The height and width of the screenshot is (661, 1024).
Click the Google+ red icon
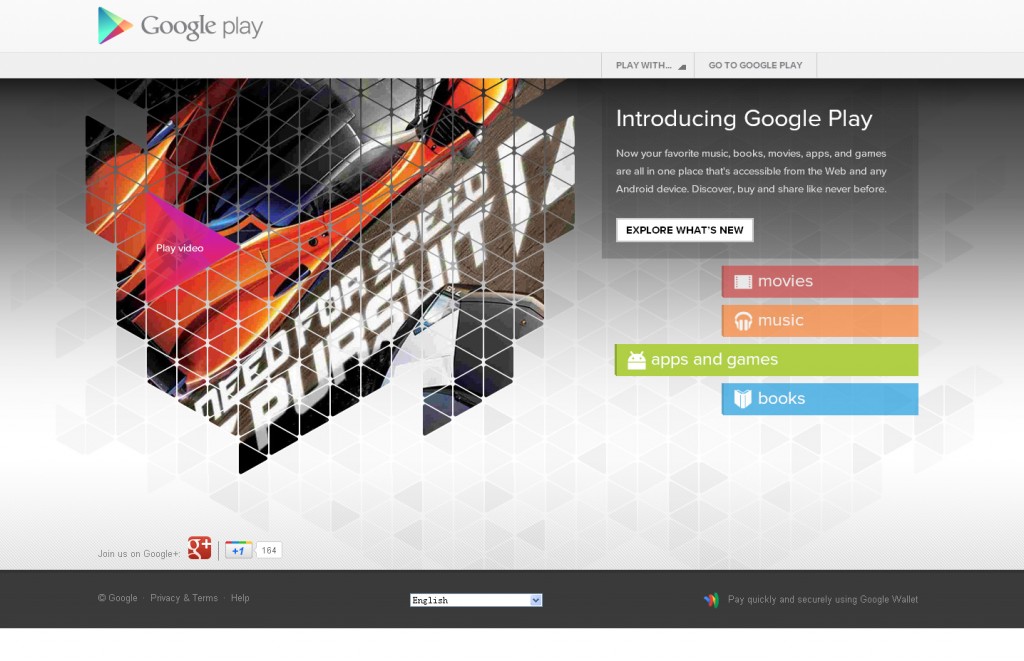[200, 548]
